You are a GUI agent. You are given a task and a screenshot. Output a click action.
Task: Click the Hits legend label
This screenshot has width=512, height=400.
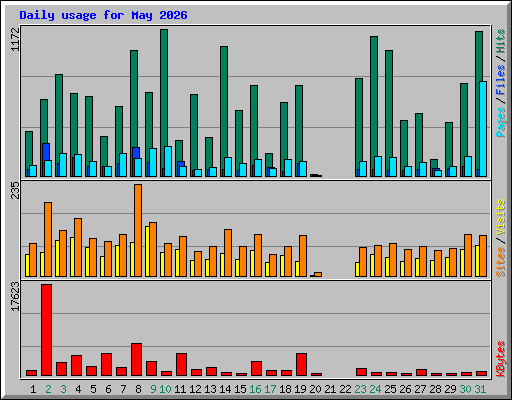point(500,41)
